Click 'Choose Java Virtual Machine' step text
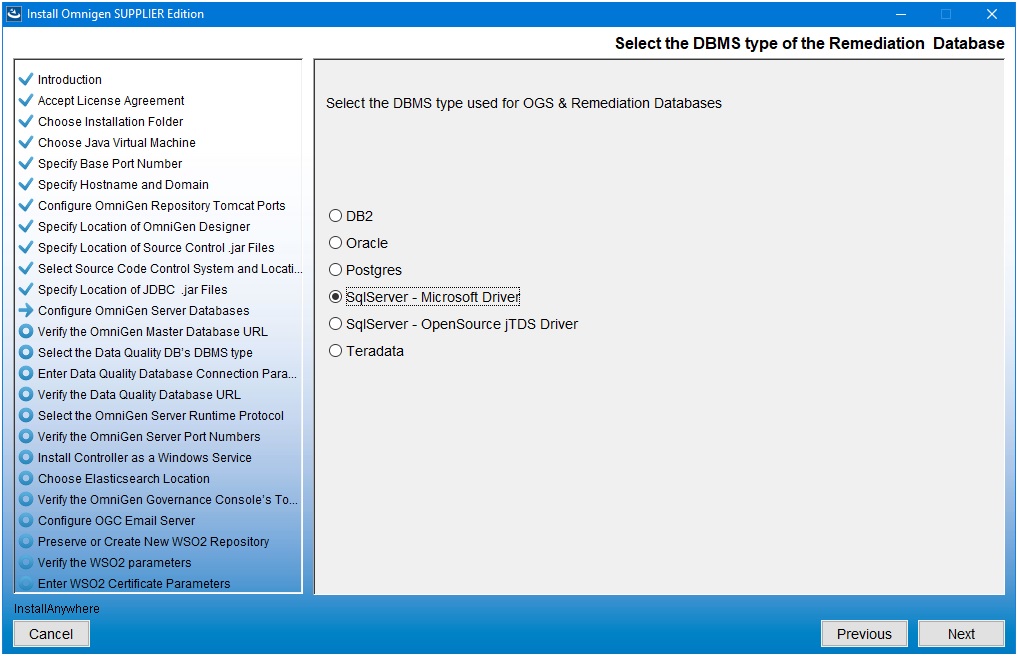Screen dimensions: 1018x656 click(x=117, y=142)
